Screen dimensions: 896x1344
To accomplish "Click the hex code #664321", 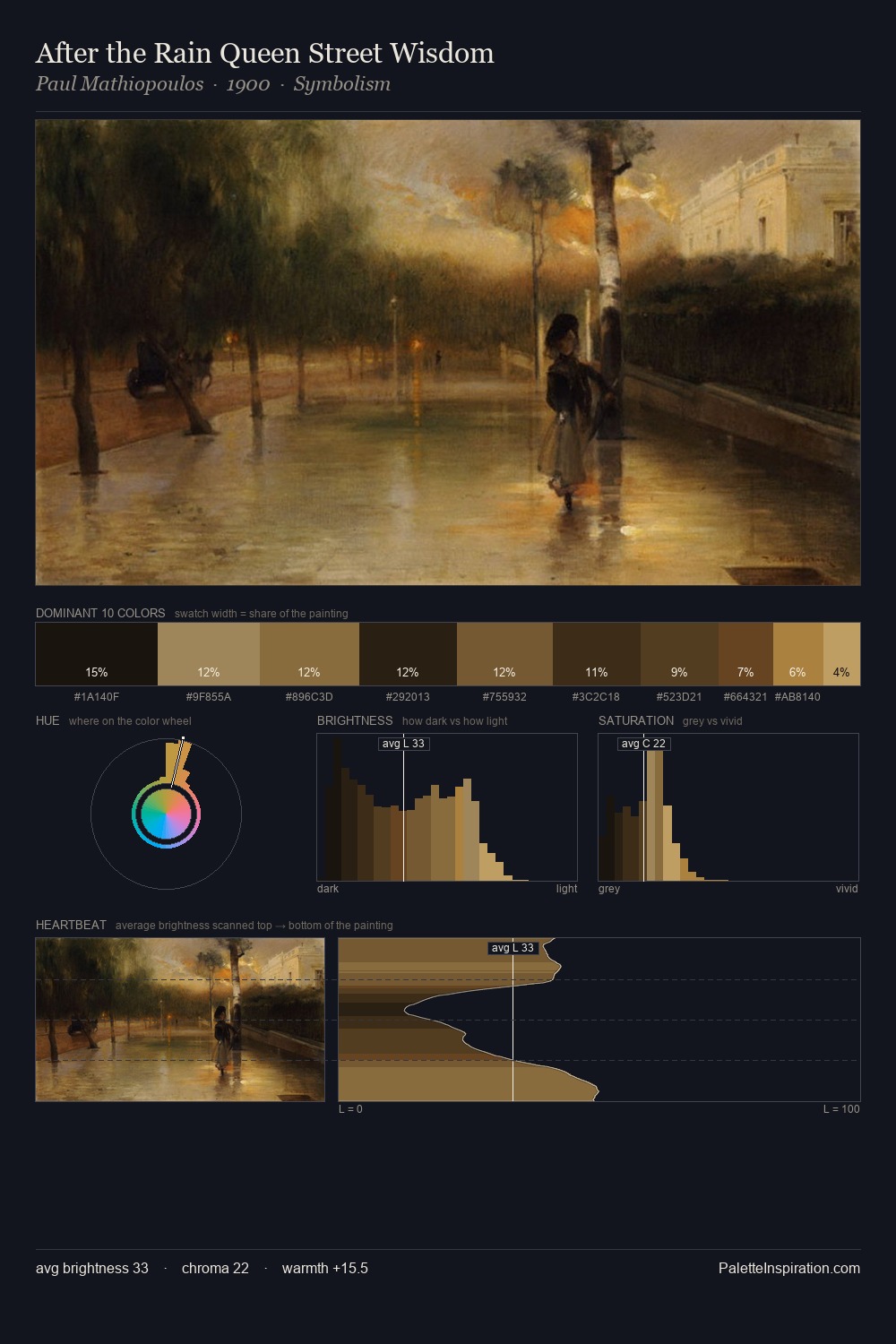I will point(745,697).
